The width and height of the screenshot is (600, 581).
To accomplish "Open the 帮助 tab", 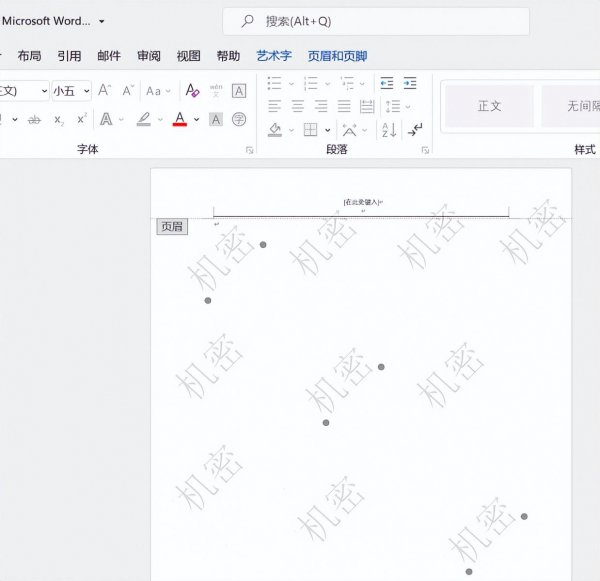I will pos(228,56).
